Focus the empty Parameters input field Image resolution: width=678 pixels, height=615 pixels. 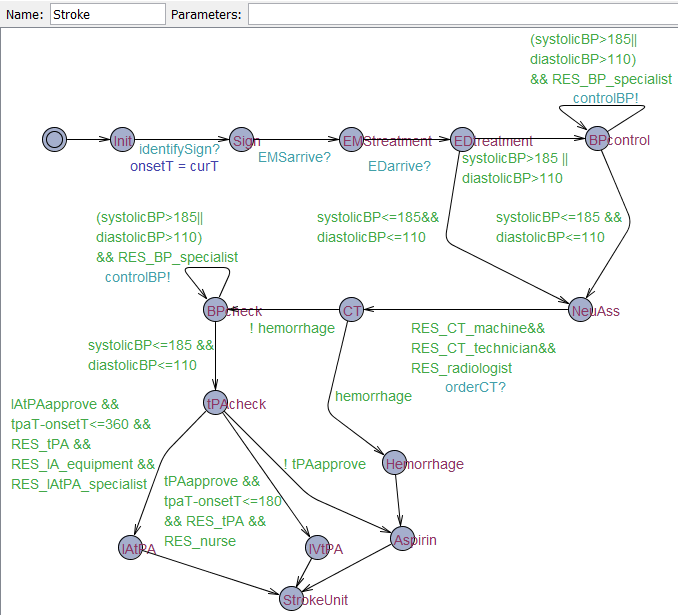click(460, 14)
